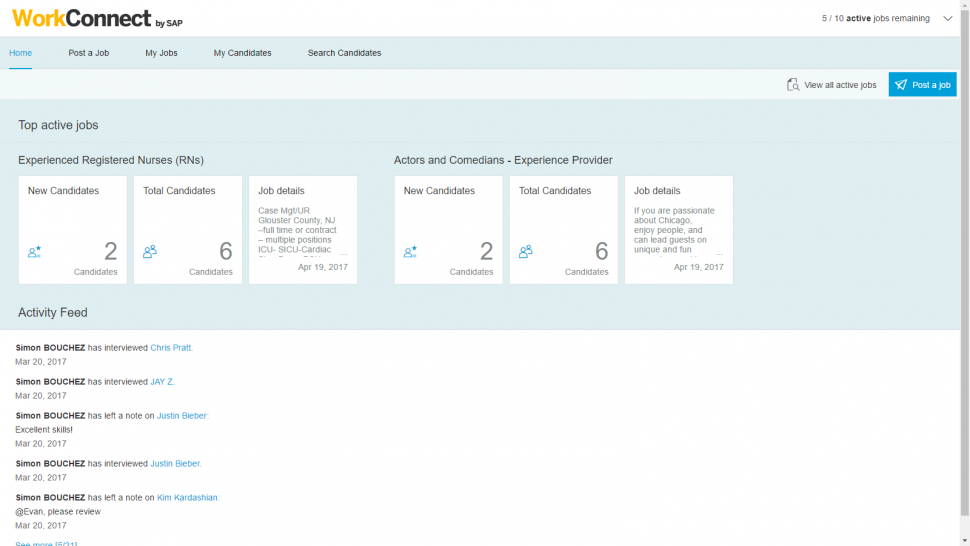Click the ellipsis in the Actors job details

(x=719, y=254)
